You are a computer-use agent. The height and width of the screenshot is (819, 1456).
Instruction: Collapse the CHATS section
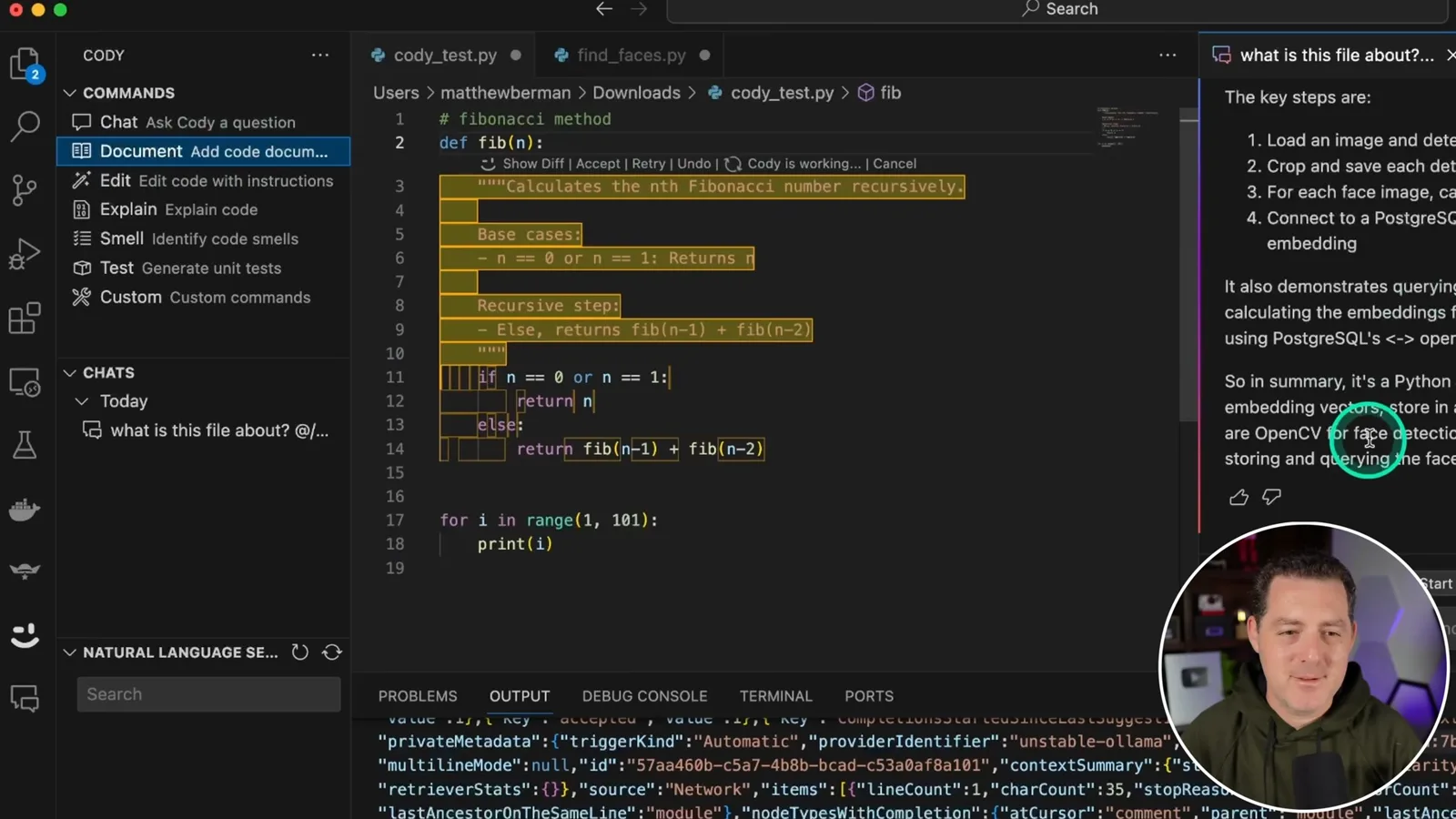pos(70,373)
